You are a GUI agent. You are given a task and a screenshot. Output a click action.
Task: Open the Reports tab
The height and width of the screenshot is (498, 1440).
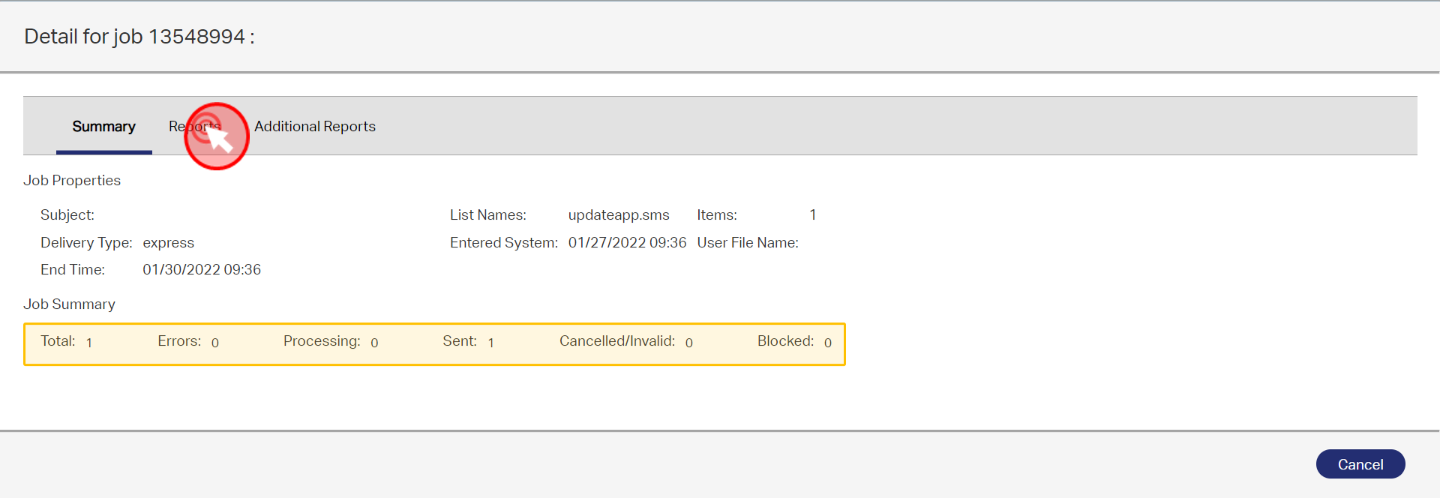193,127
